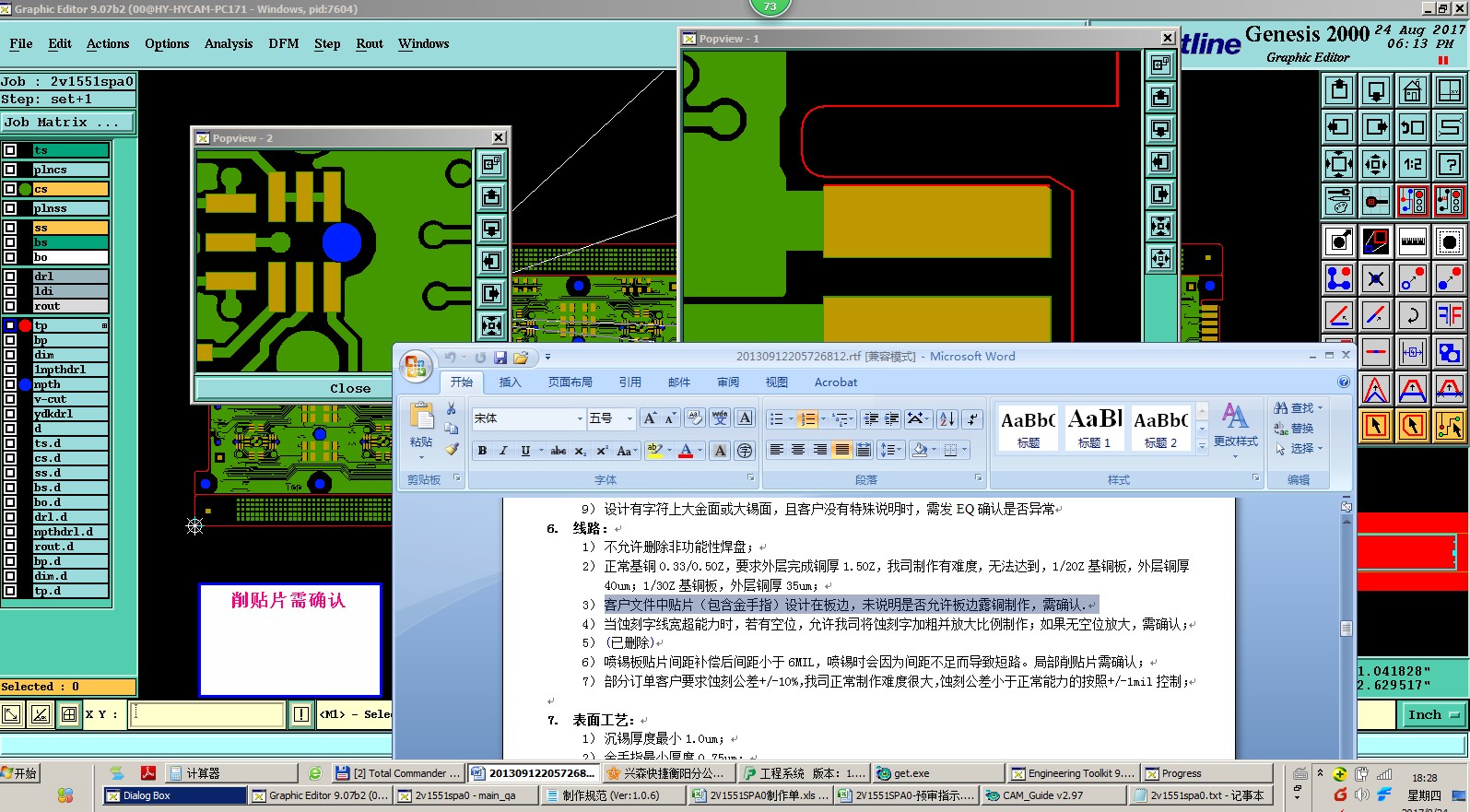Click the red color circle on tp layer

click(26, 325)
